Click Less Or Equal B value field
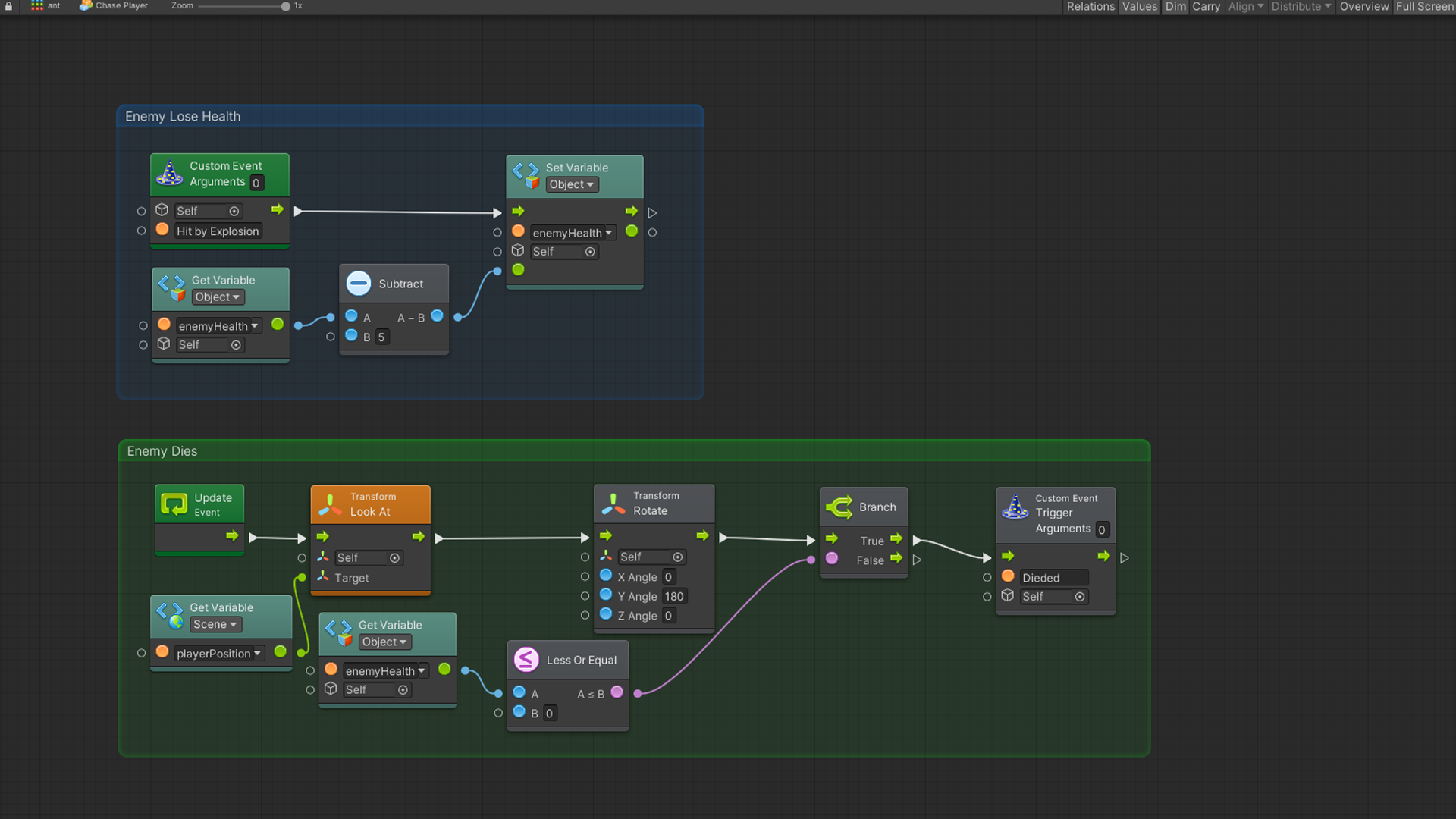Screen dimensions: 1456x819 [x=550, y=714]
